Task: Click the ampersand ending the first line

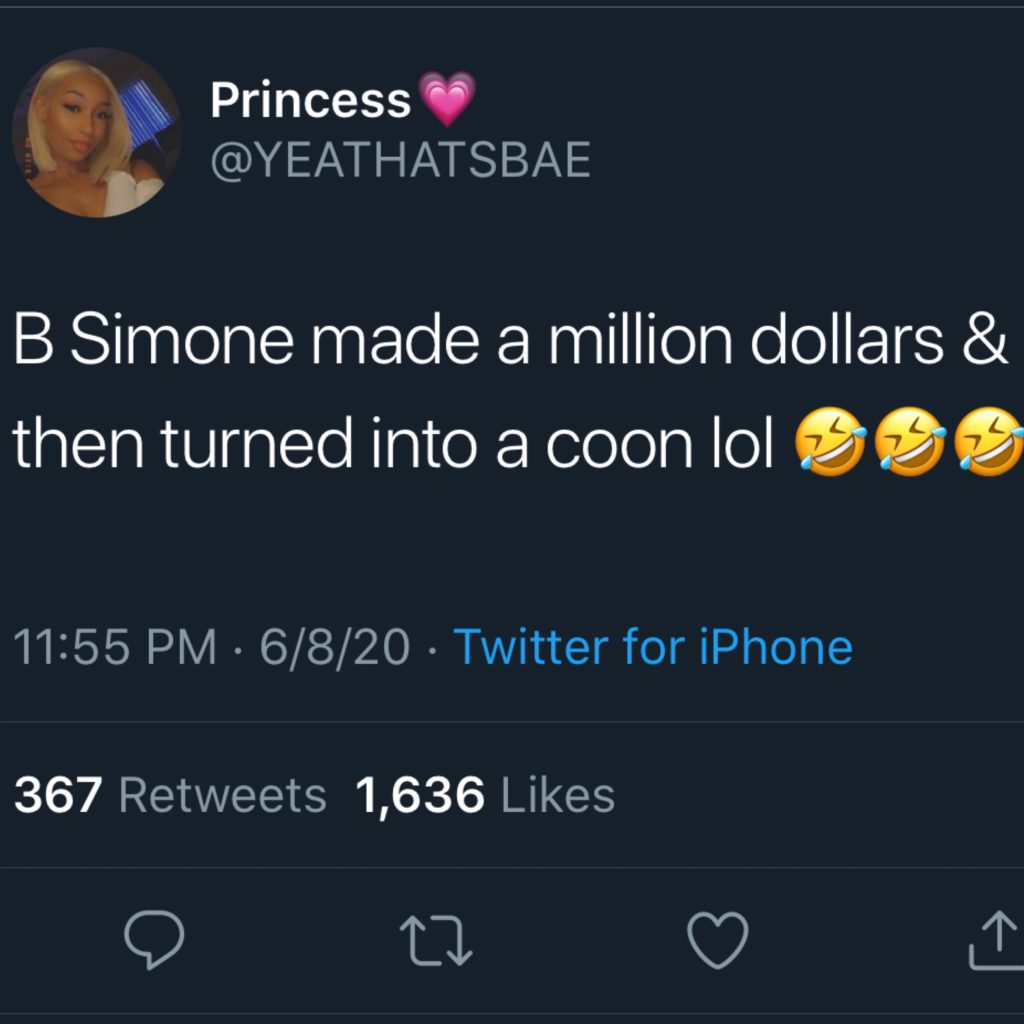Action: point(988,342)
